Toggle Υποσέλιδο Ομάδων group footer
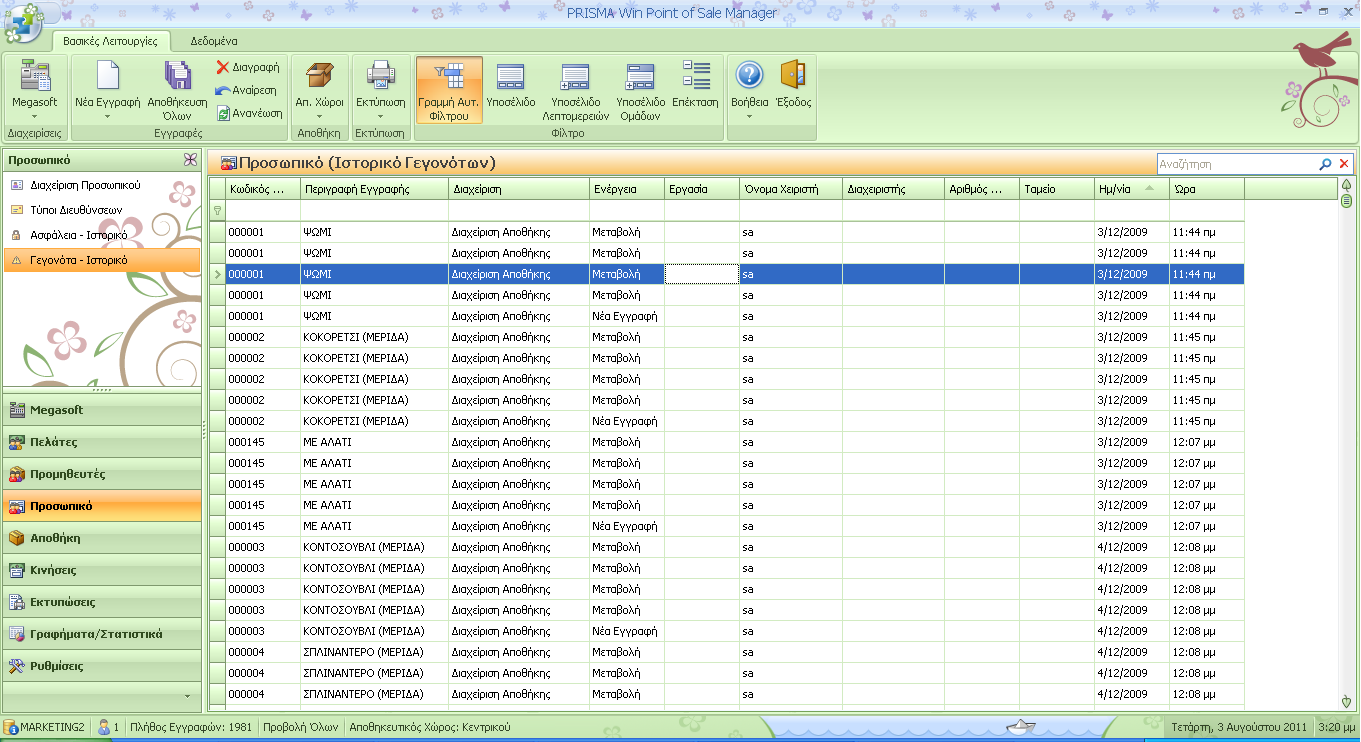The height and width of the screenshot is (742, 1361). 640,89
